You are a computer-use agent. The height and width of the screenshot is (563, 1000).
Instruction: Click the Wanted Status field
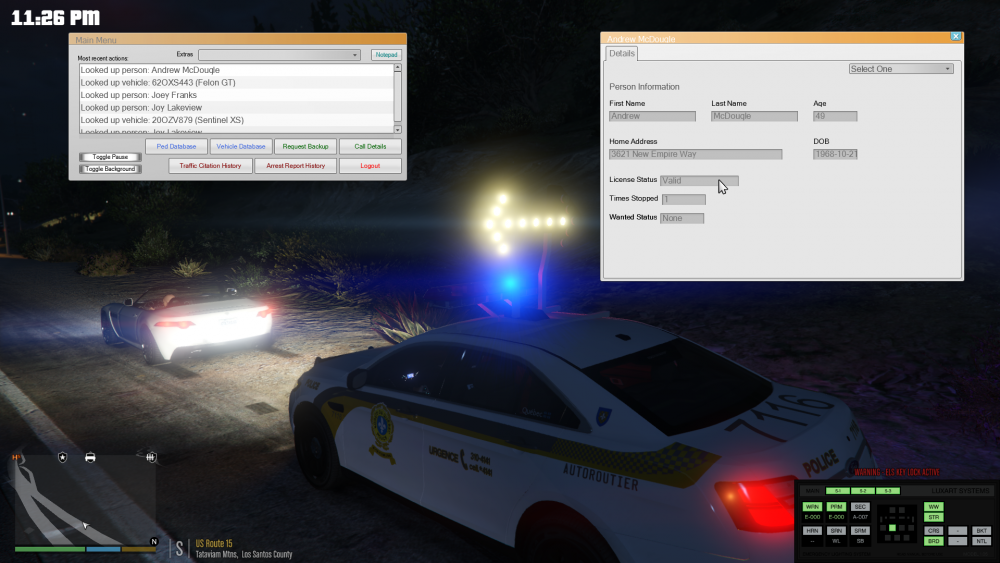tap(682, 218)
